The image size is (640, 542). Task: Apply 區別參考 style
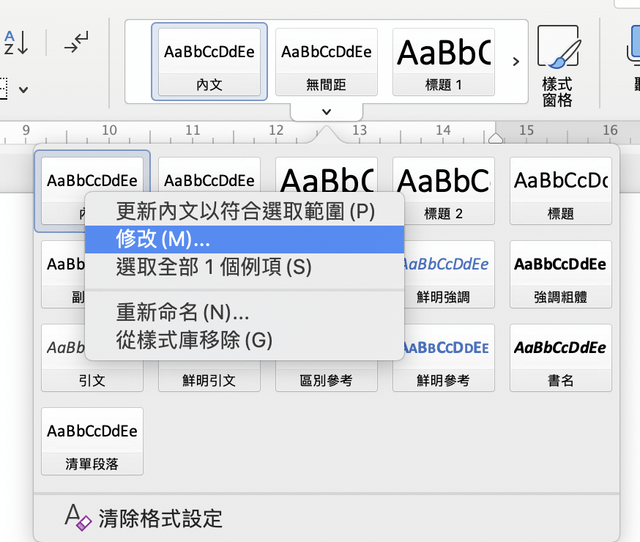coord(326,376)
